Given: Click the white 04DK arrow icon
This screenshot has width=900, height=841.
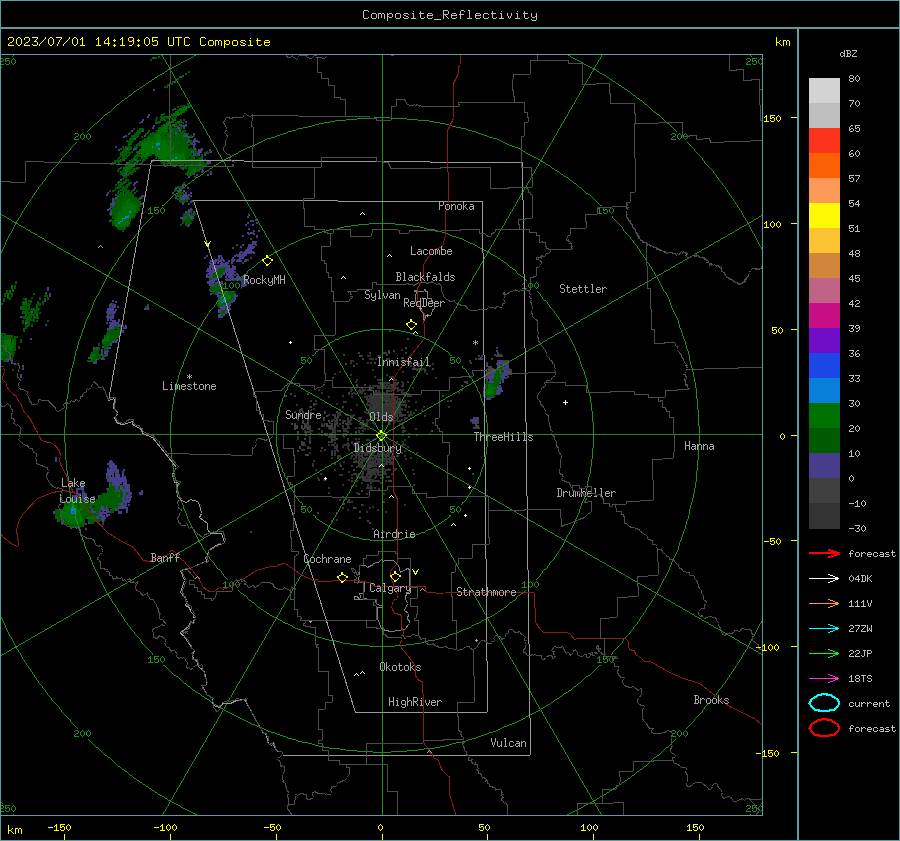Looking at the screenshot, I should 824,578.
